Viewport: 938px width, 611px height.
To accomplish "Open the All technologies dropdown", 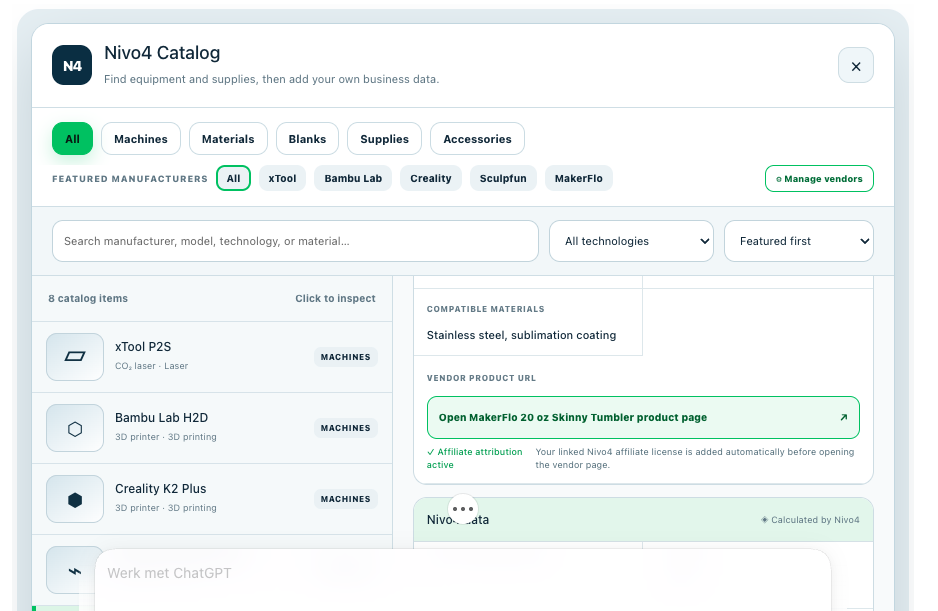I will [x=631, y=241].
